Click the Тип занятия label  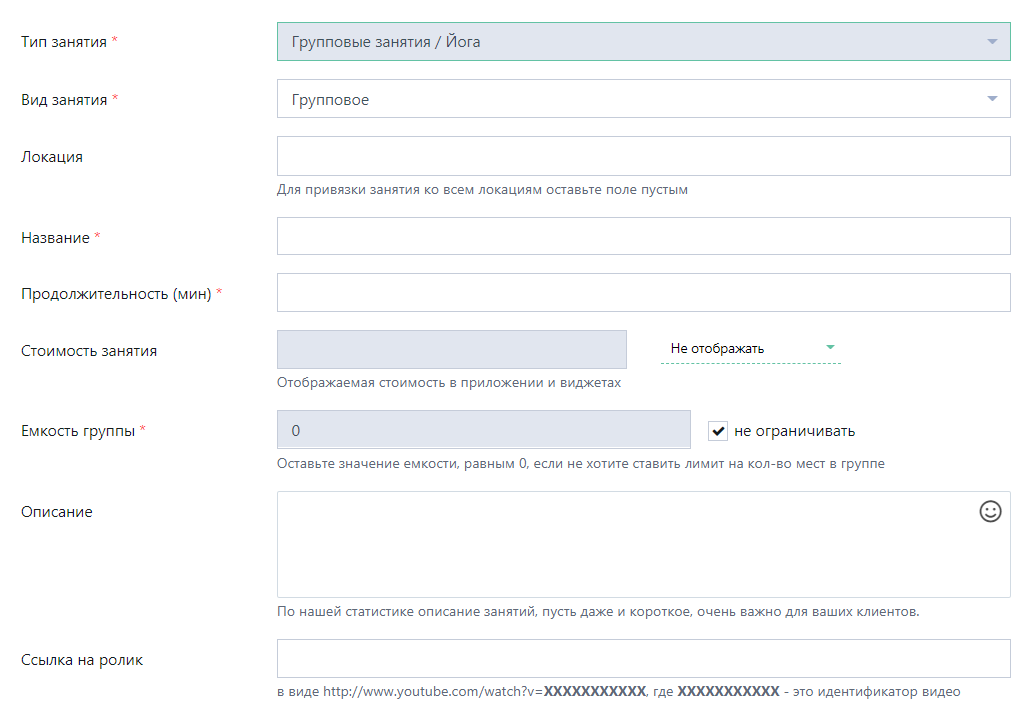64,42
